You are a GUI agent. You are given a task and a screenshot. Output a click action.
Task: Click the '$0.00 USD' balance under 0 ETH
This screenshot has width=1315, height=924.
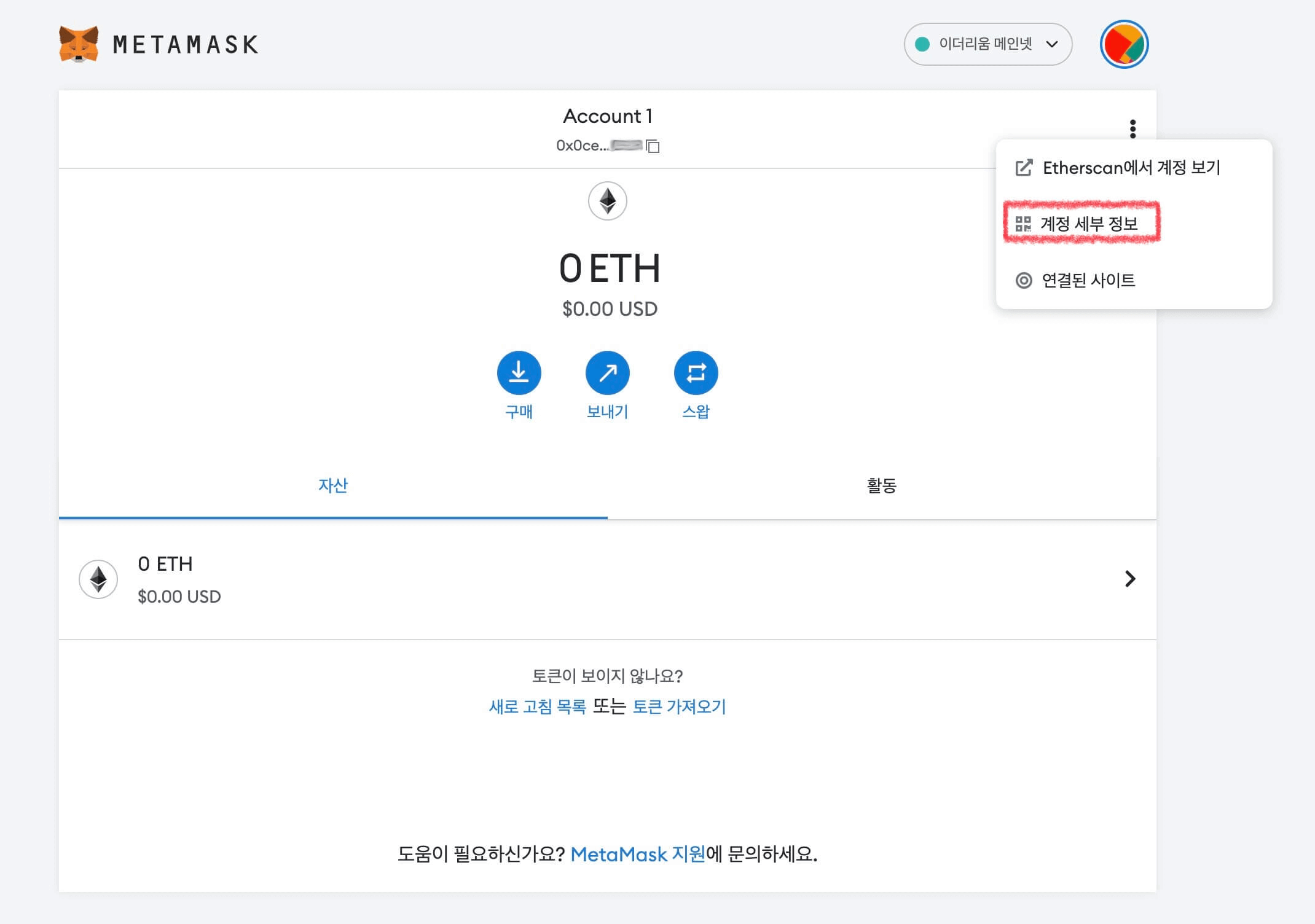tap(610, 308)
